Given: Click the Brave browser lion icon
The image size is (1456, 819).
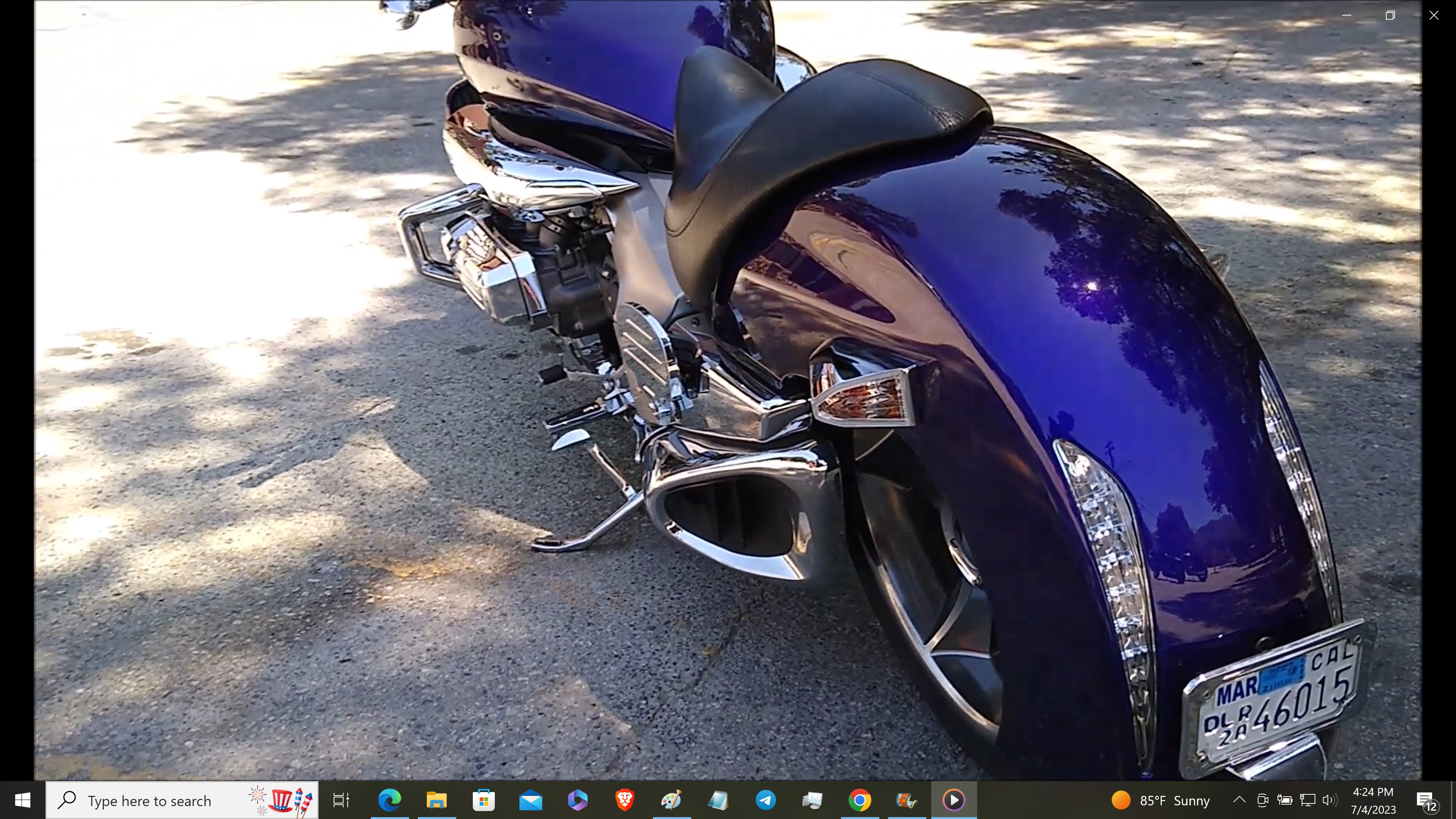Looking at the screenshot, I should click(x=624, y=800).
